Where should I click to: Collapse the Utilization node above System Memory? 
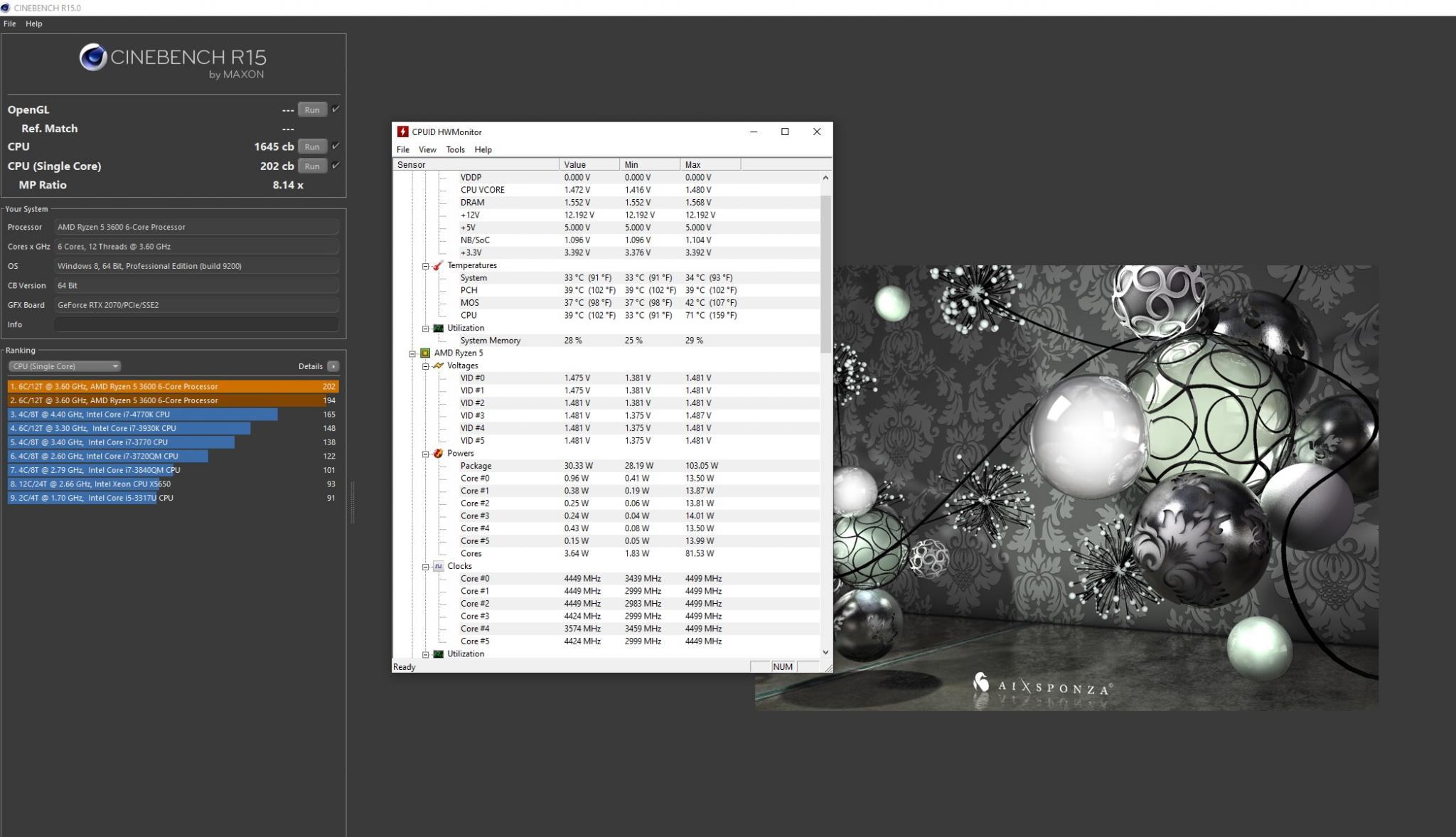pos(426,329)
